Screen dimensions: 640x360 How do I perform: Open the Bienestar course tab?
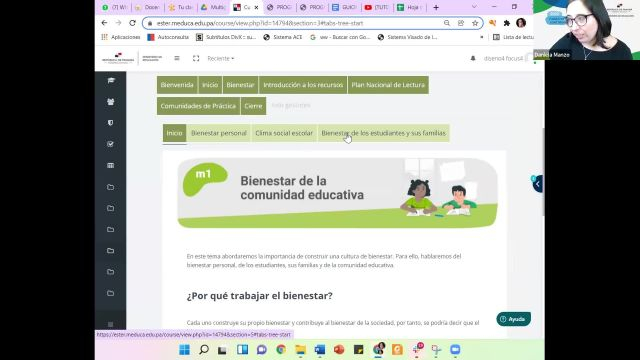coord(240,85)
